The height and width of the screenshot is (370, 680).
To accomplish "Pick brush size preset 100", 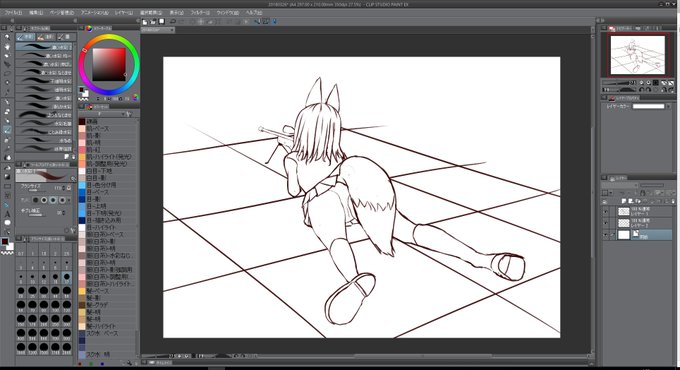I will coord(55,306).
